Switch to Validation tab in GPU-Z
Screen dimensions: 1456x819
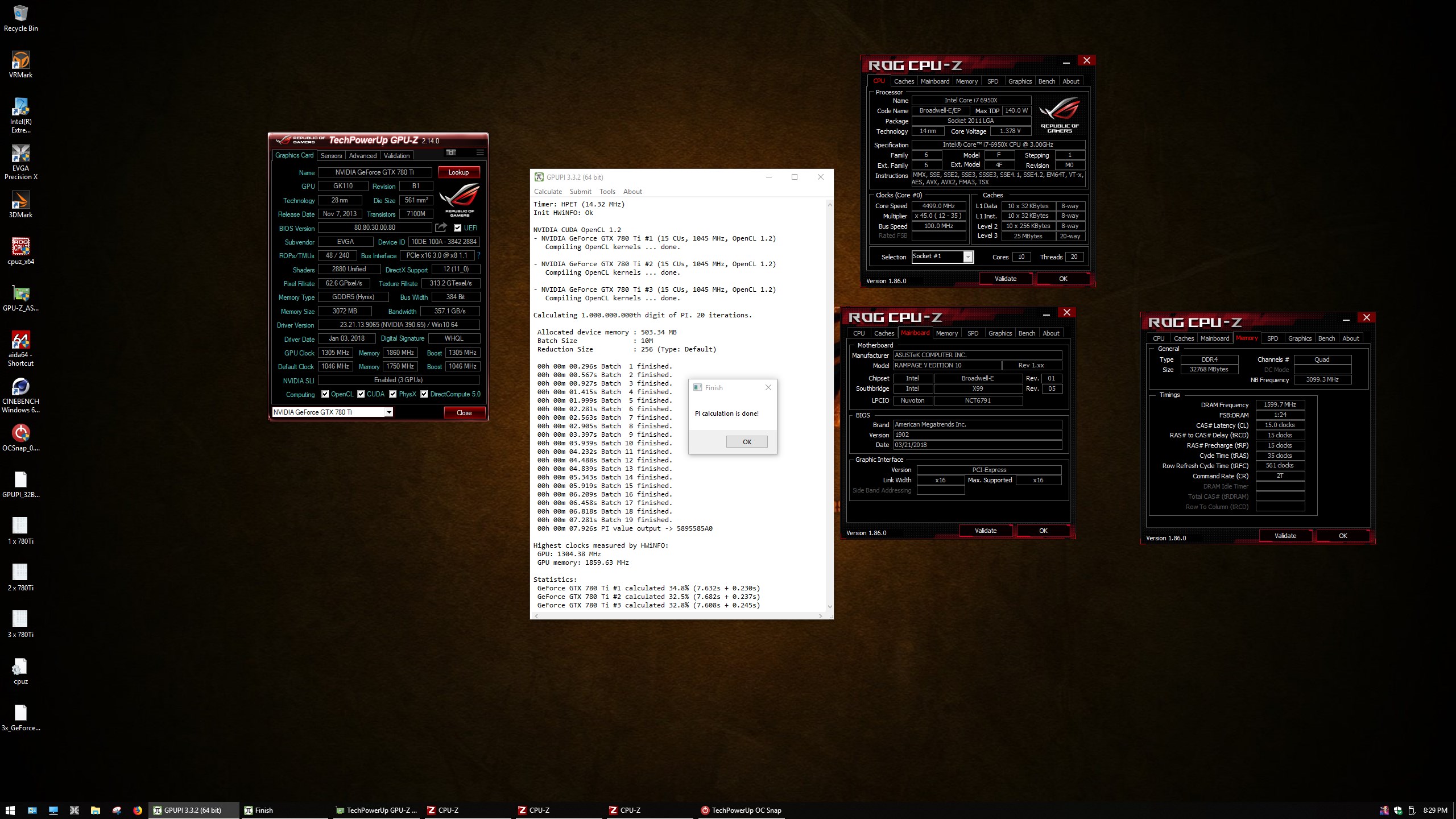(396, 156)
